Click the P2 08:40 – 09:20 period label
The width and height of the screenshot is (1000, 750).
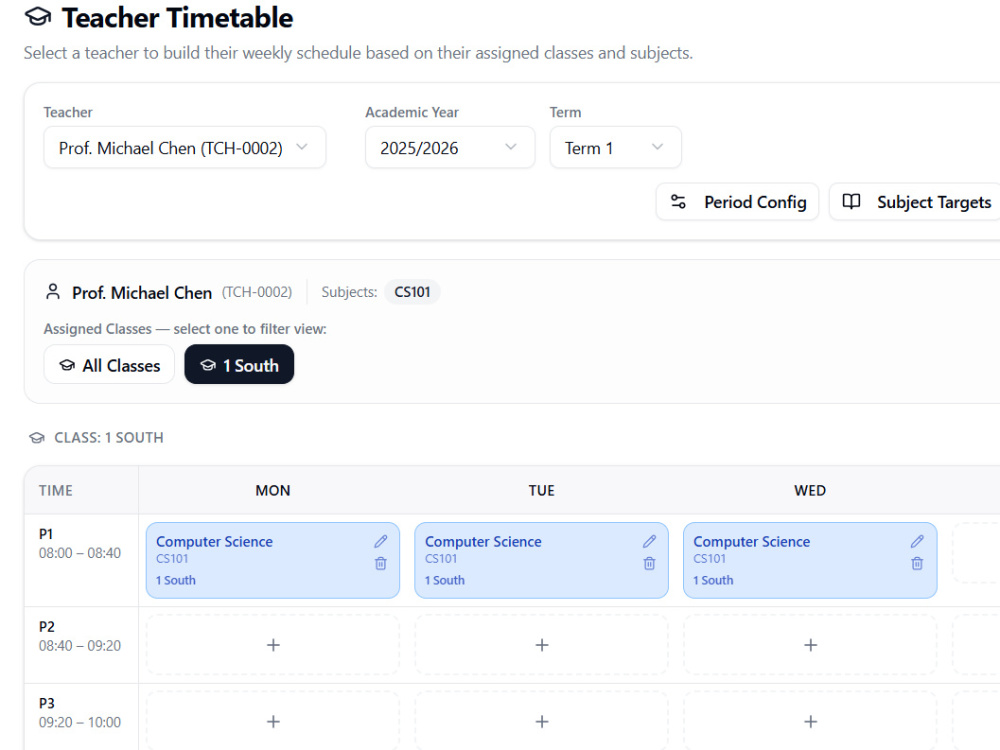click(80, 636)
